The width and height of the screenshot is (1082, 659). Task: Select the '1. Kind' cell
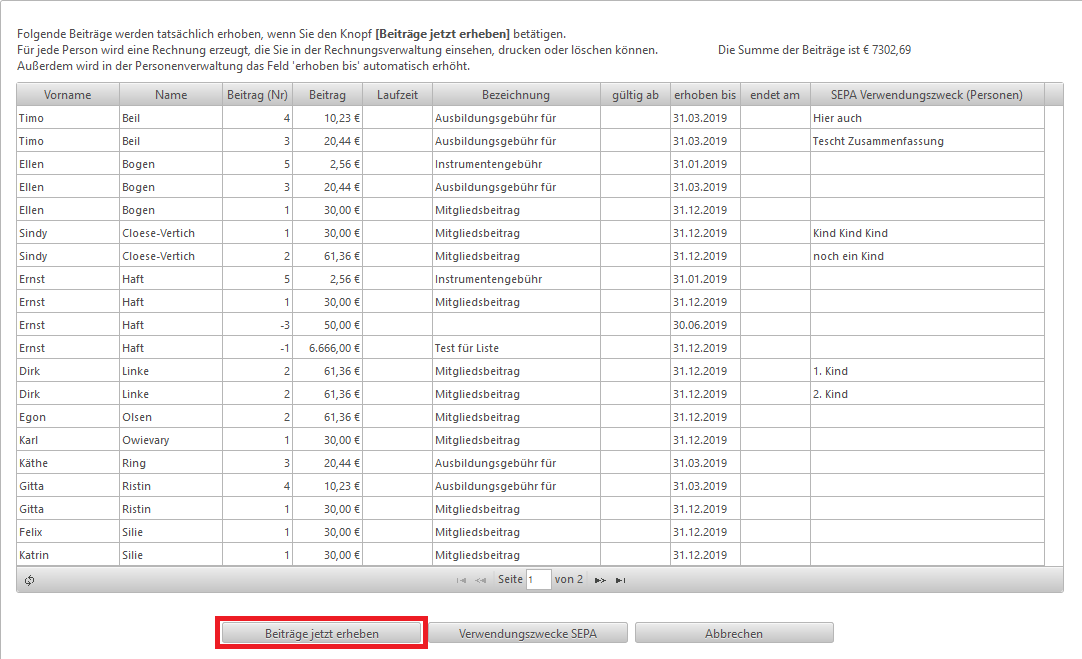927,371
